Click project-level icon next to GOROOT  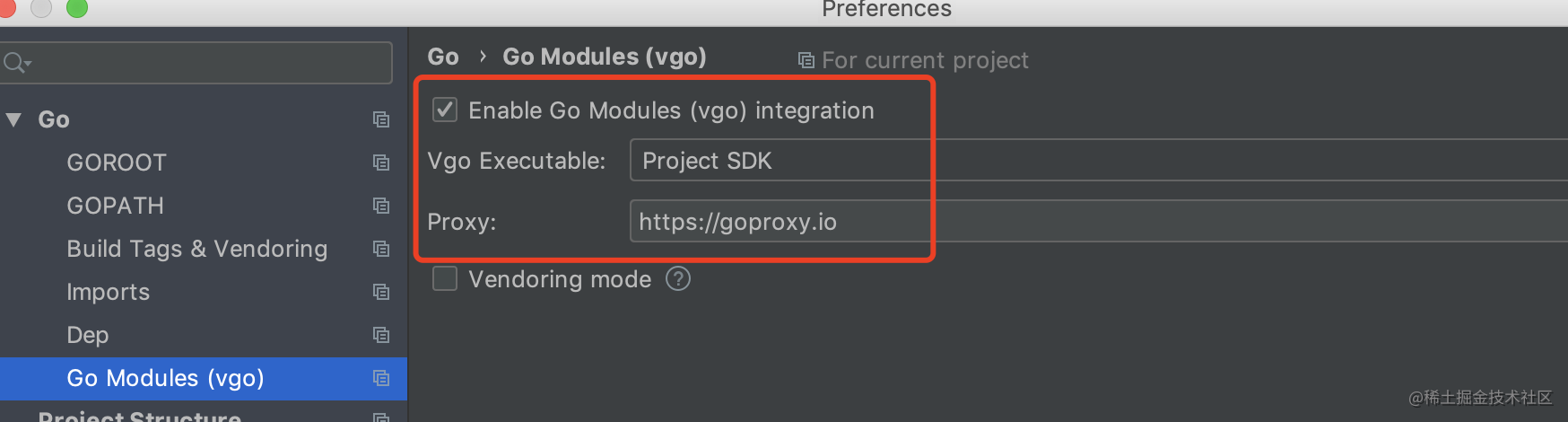click(x=381, y=163)
